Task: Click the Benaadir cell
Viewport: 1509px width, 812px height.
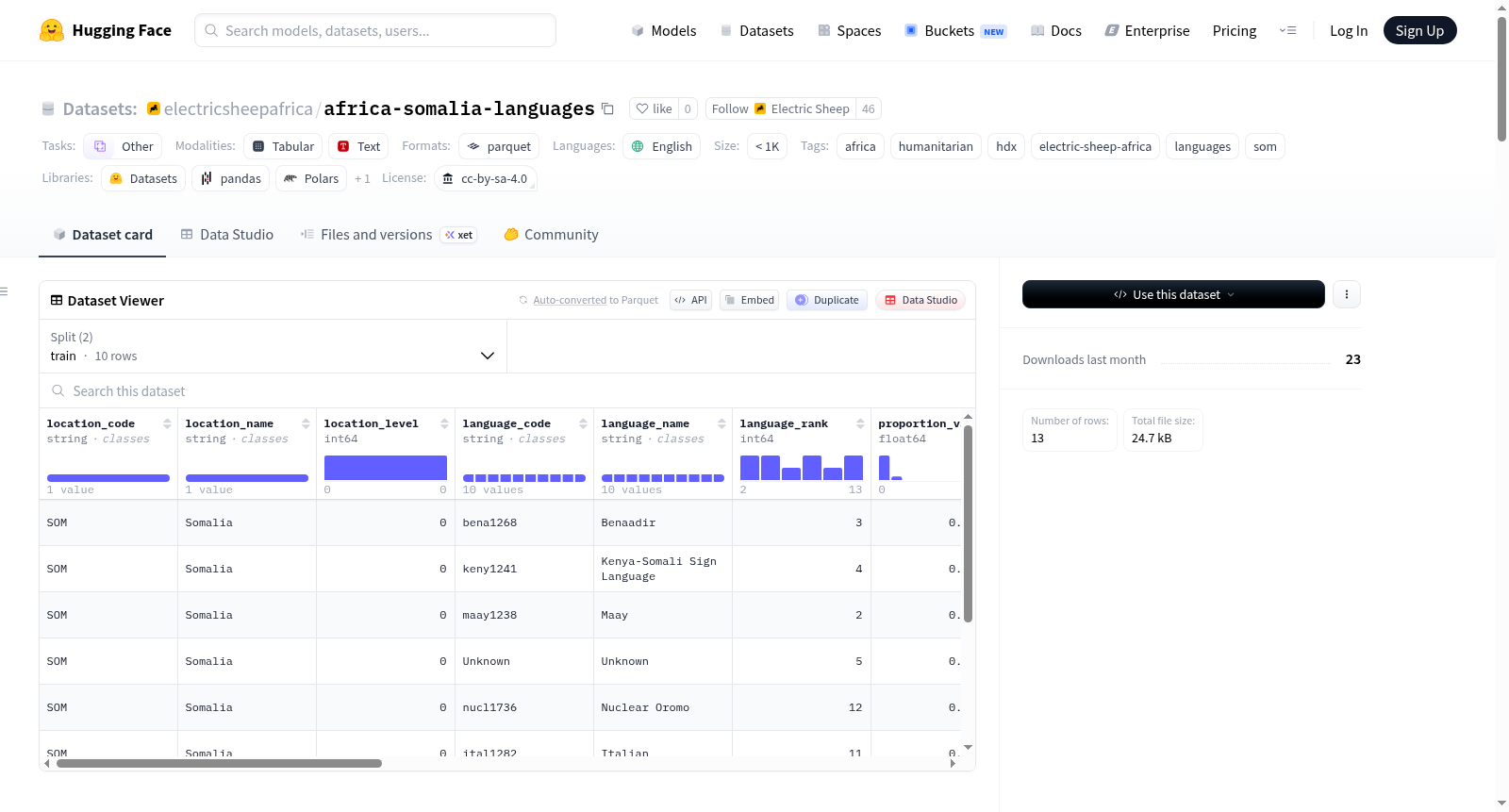Action: point(663,522)
